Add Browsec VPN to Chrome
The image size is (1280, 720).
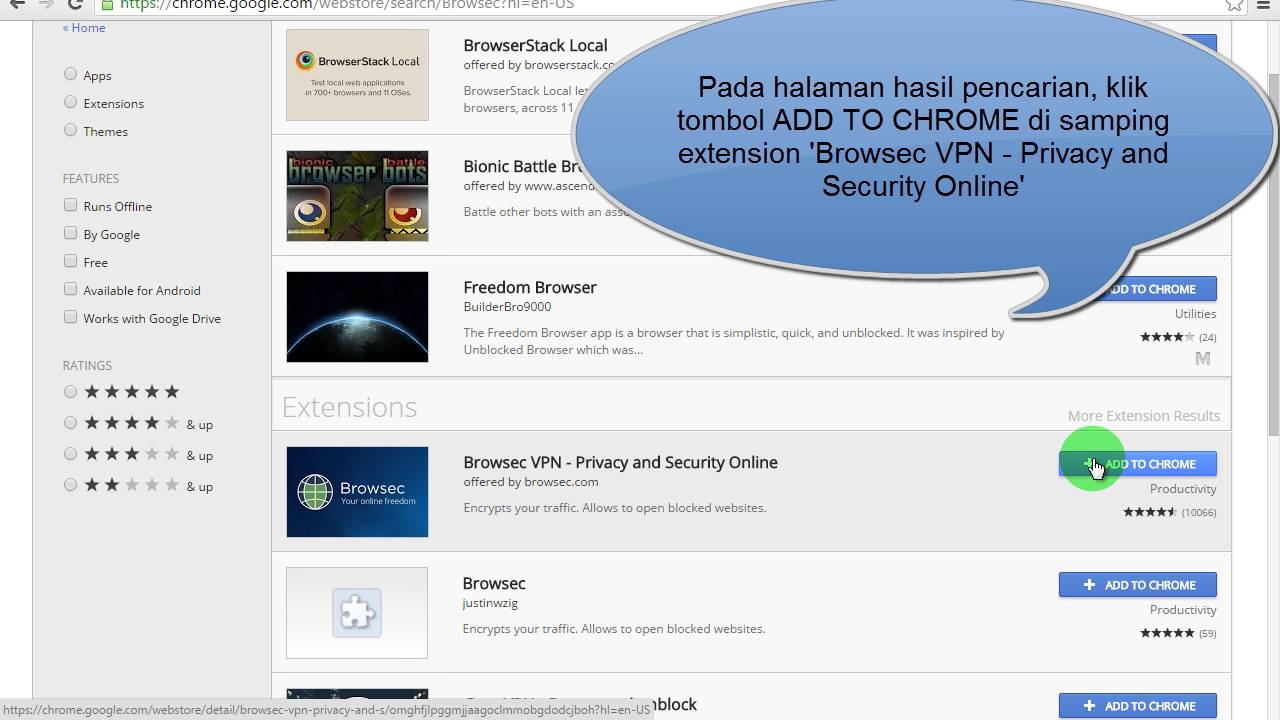1138,464
